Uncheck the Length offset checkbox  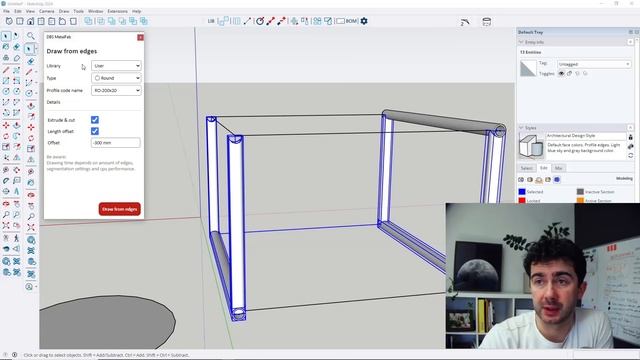coord(95,131)
